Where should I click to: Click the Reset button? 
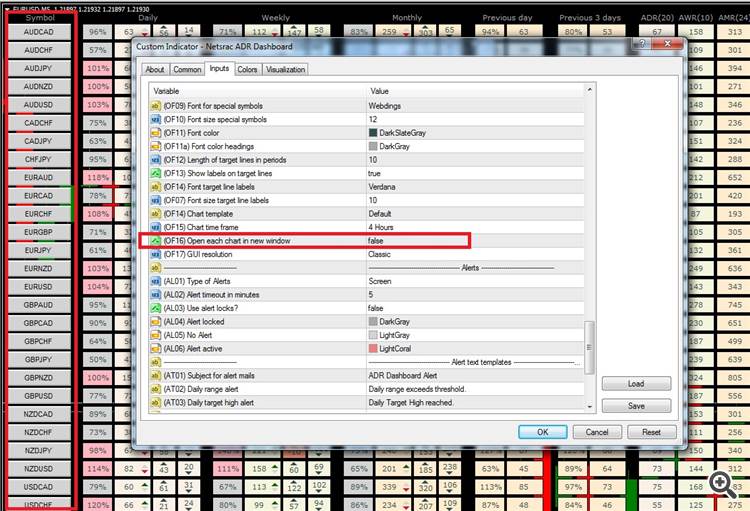coord(651,432)
